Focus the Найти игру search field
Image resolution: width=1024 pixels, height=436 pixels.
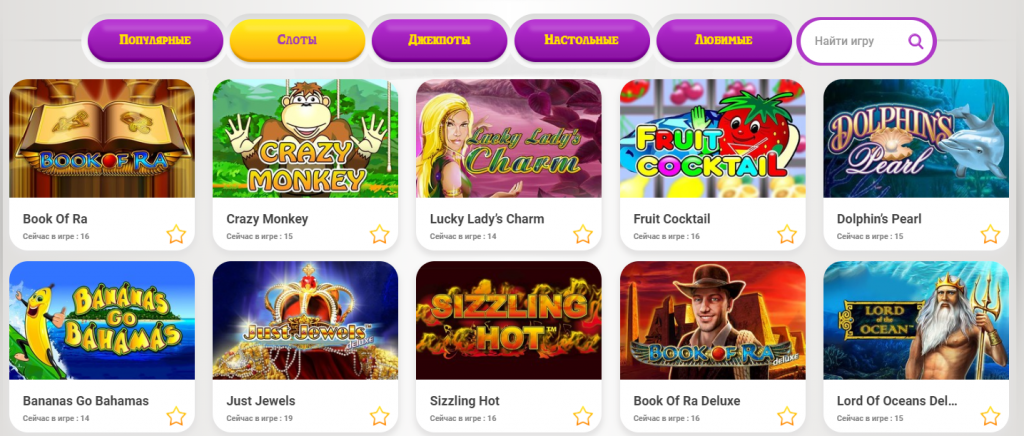pyautogui.click(x=867, y=41)
